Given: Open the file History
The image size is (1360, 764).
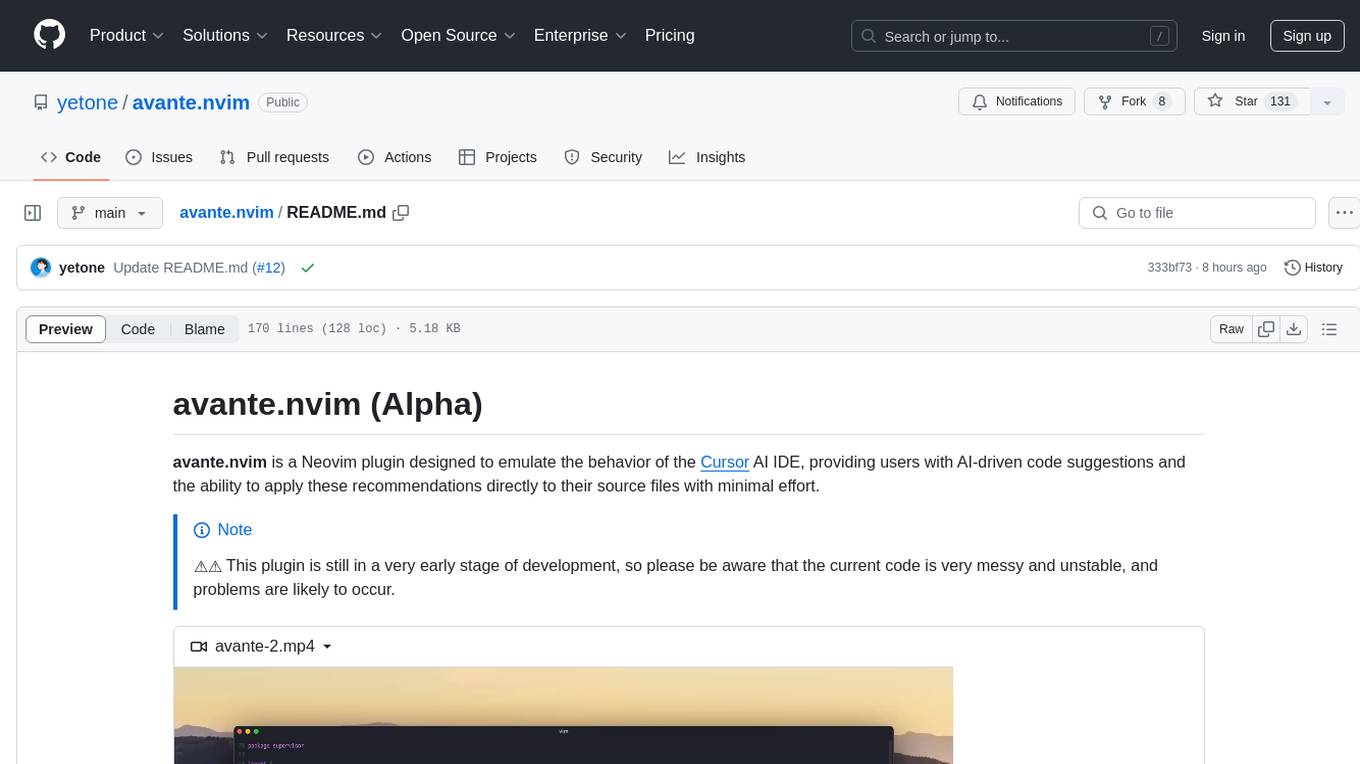Looking at the screenshot, I should click(x=1313, y=268).
